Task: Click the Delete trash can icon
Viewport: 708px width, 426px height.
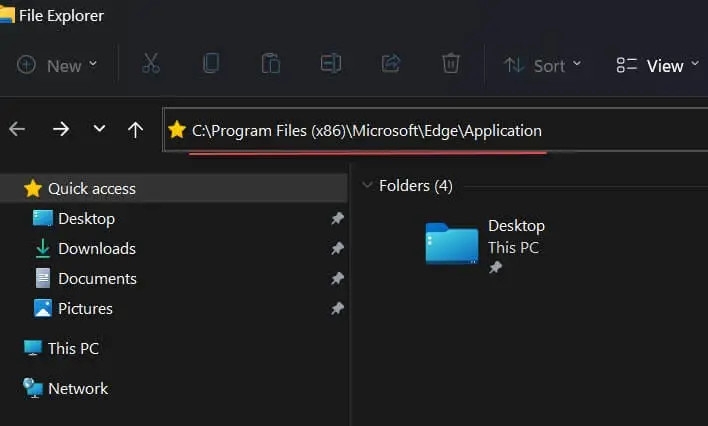Action: (450, 63)
